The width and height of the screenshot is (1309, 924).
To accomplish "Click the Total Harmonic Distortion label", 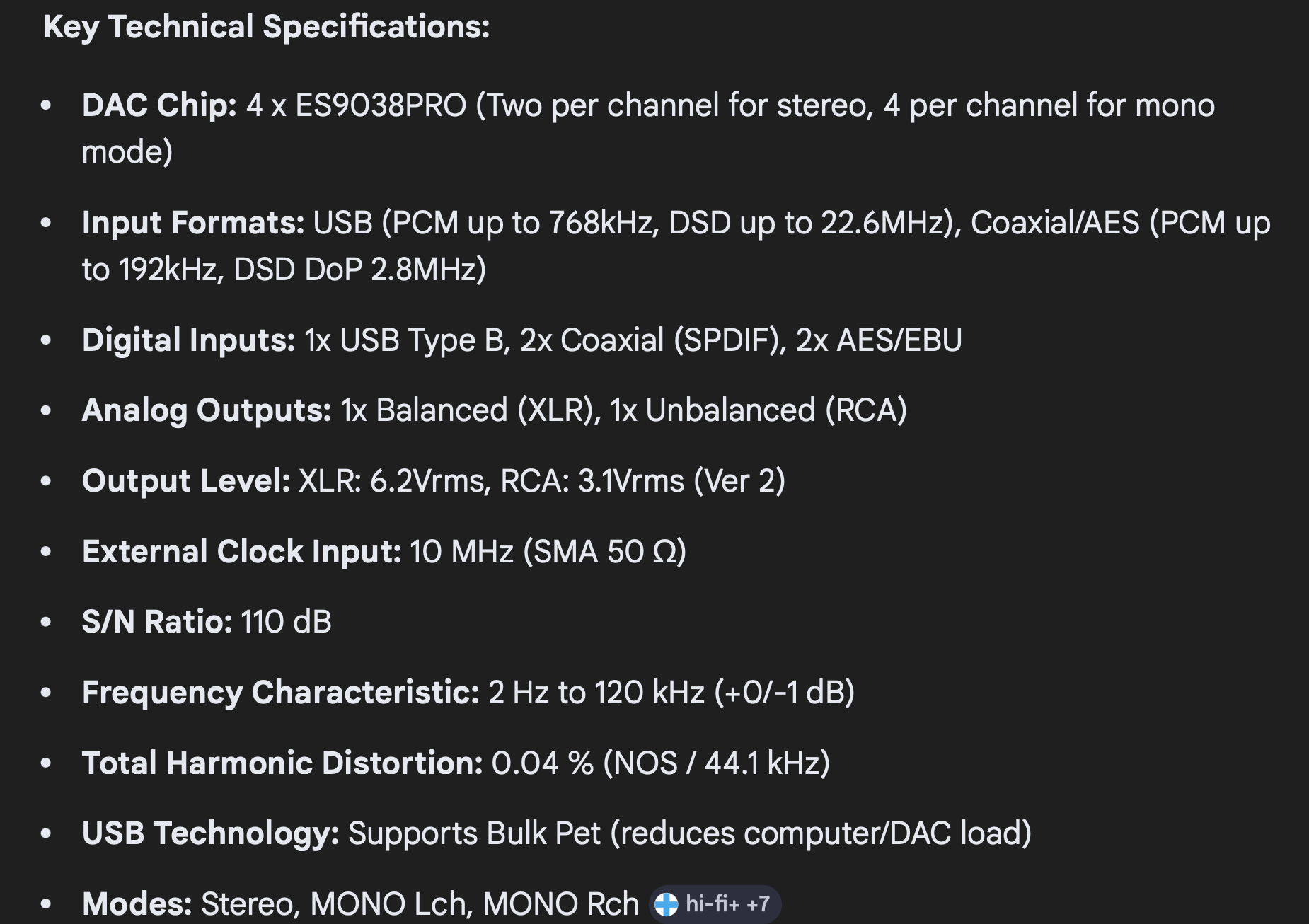I will [282, 763].
